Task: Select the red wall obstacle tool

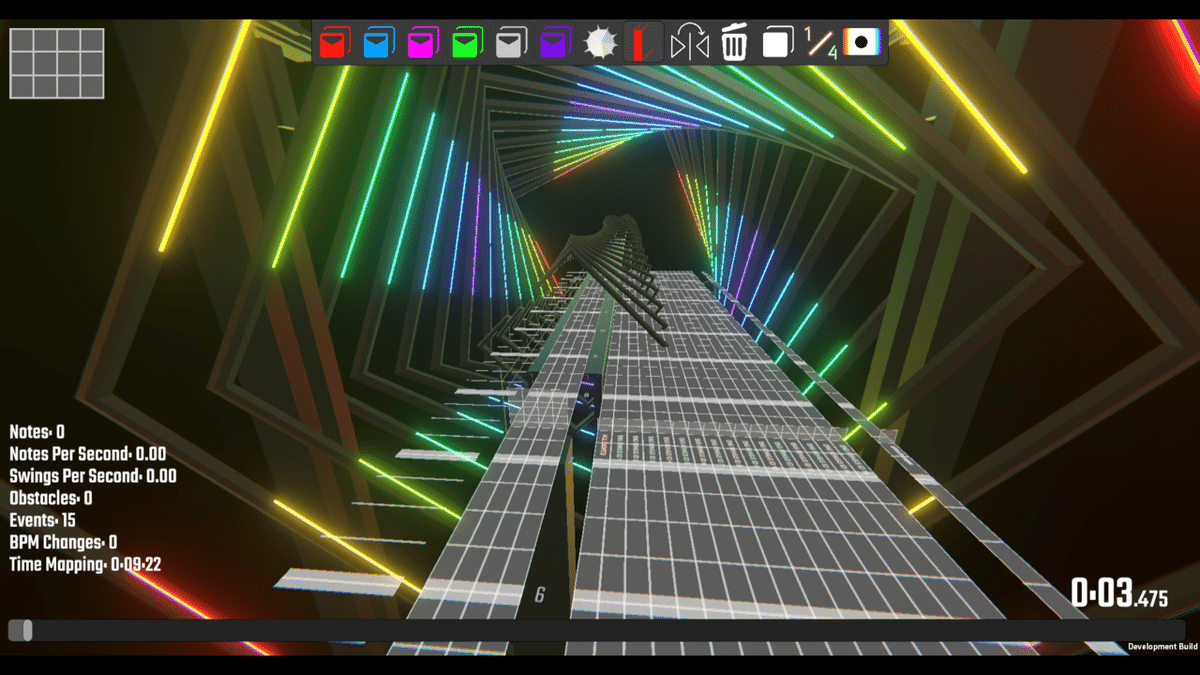Action: pyautogui.click(x=643, y=43)
